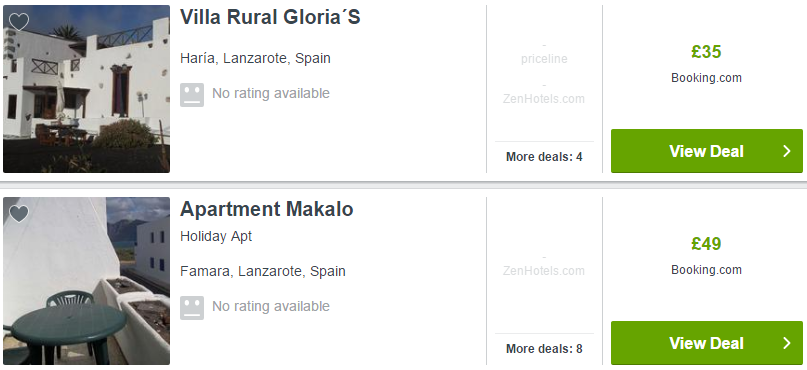The width and height of the screenshot is (807, 370).
Task: Click the rating face icon for Villa Rural
Action: coord(192,95)
